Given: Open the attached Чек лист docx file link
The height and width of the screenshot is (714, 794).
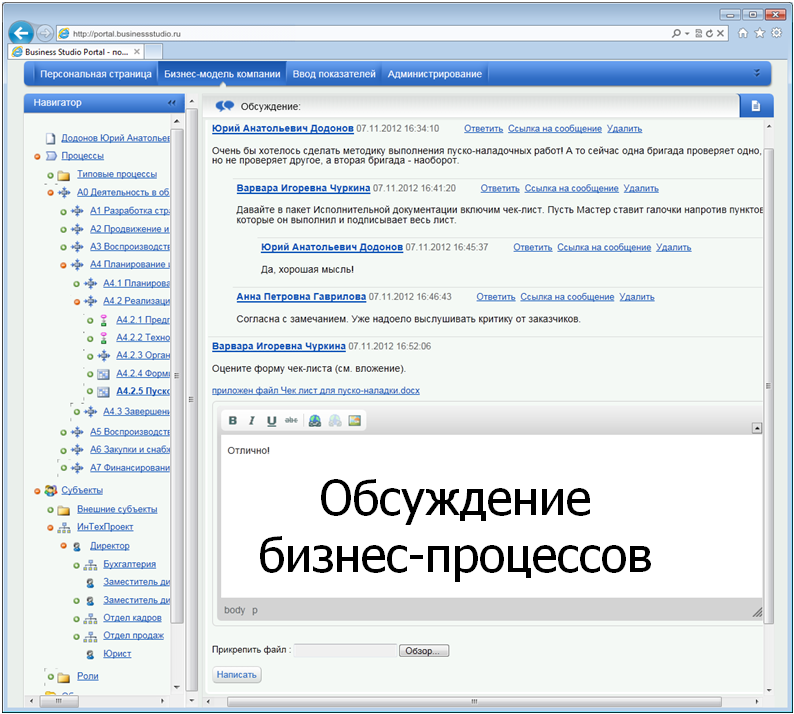Looking at the screenshot, I should (315, 390).
